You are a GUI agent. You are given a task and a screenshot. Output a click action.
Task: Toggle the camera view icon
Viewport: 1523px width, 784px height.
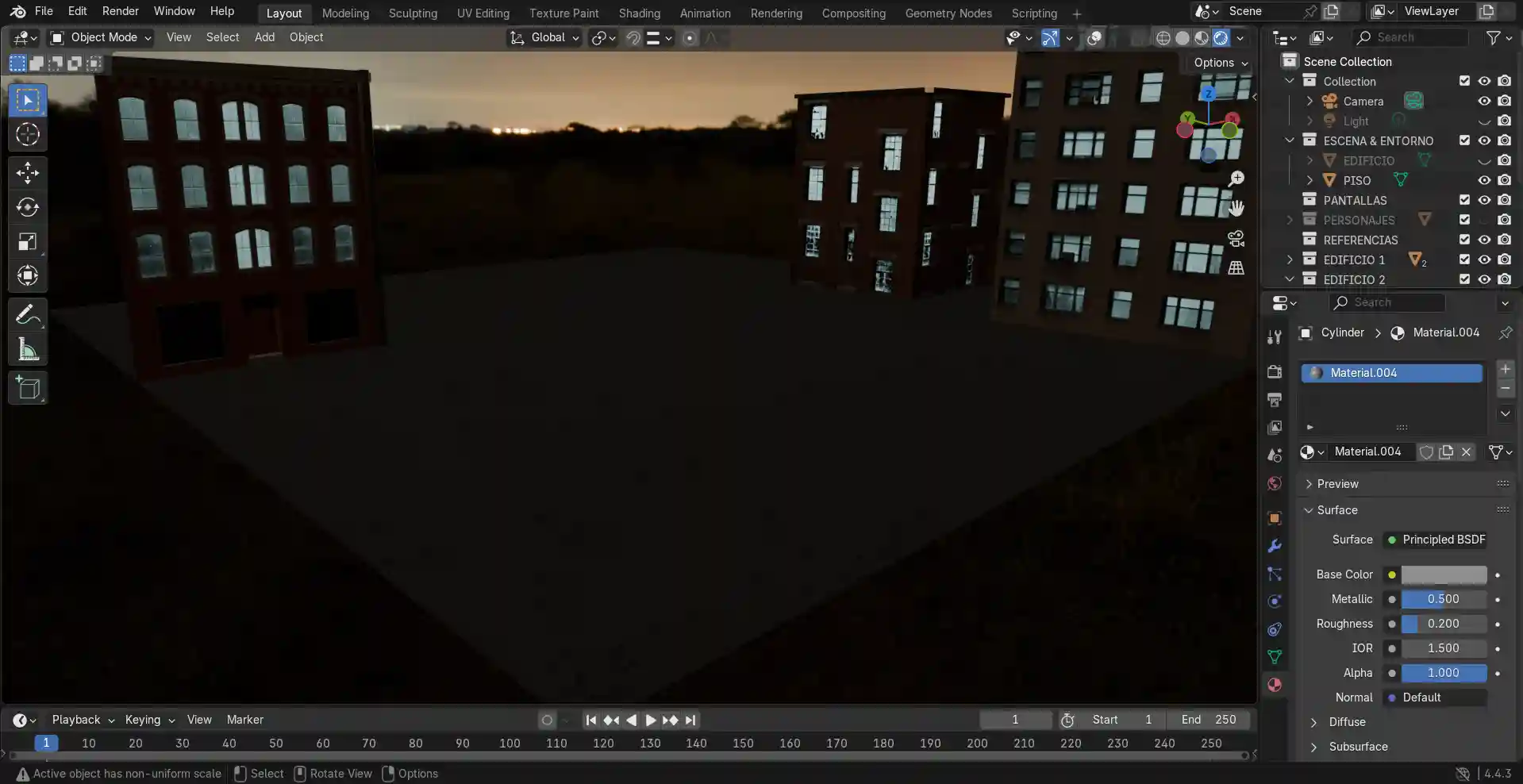point(1236,238)
